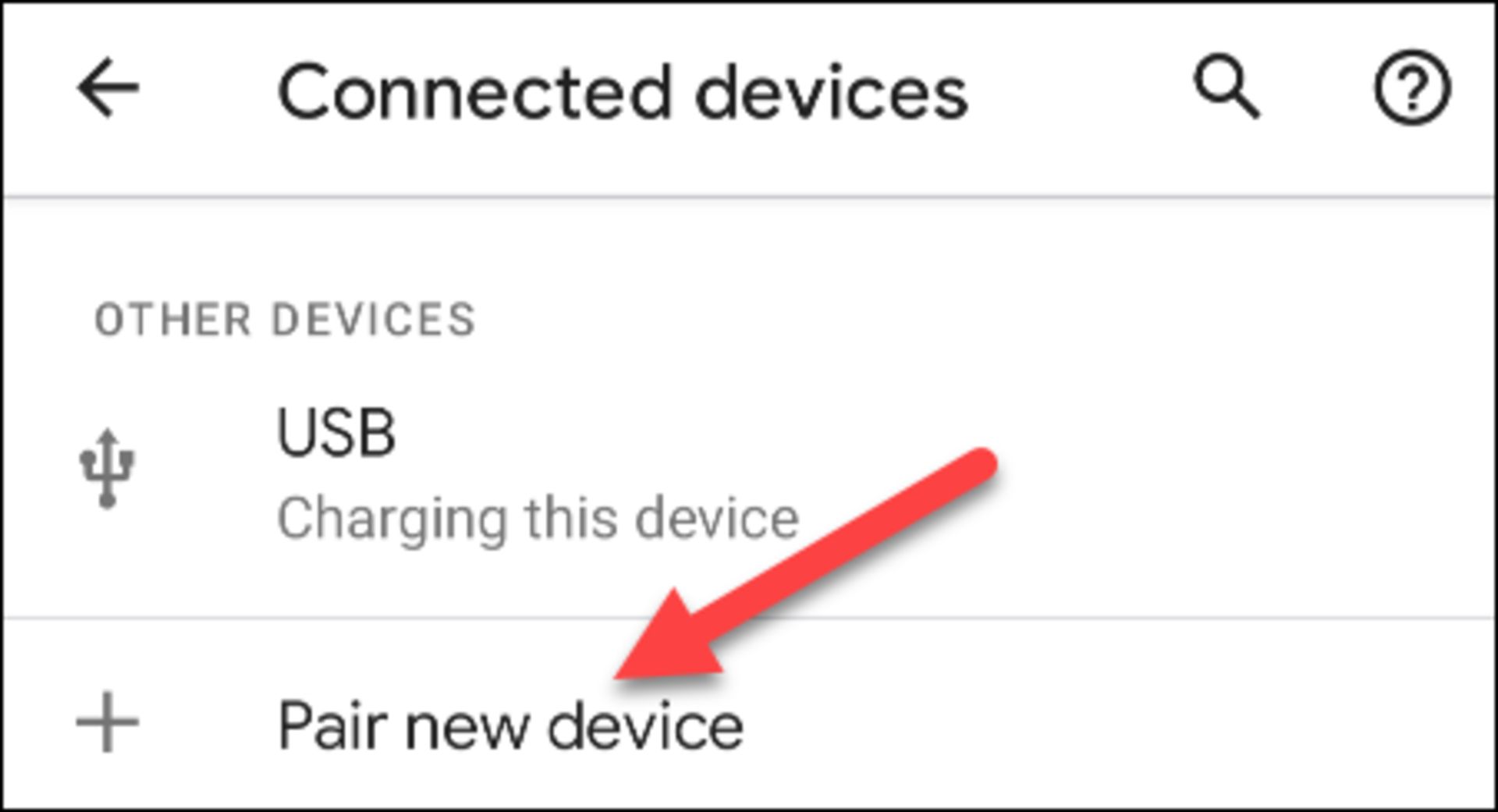Viewport: 1498px width, 812px height.
Task: Open the USB entry by its title
Action: click(336, 432)
